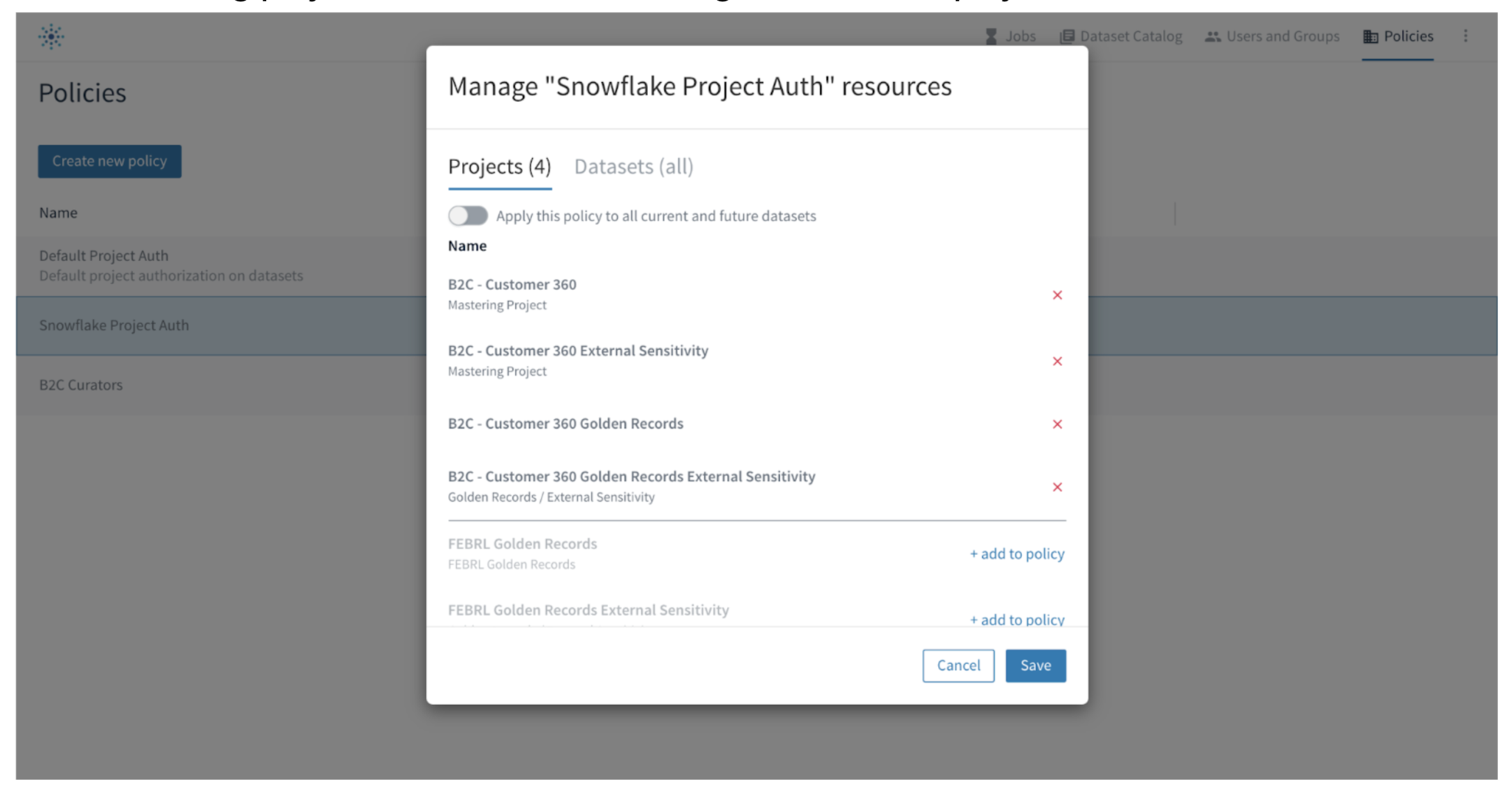Select the Default Project Auth policy

104,256
